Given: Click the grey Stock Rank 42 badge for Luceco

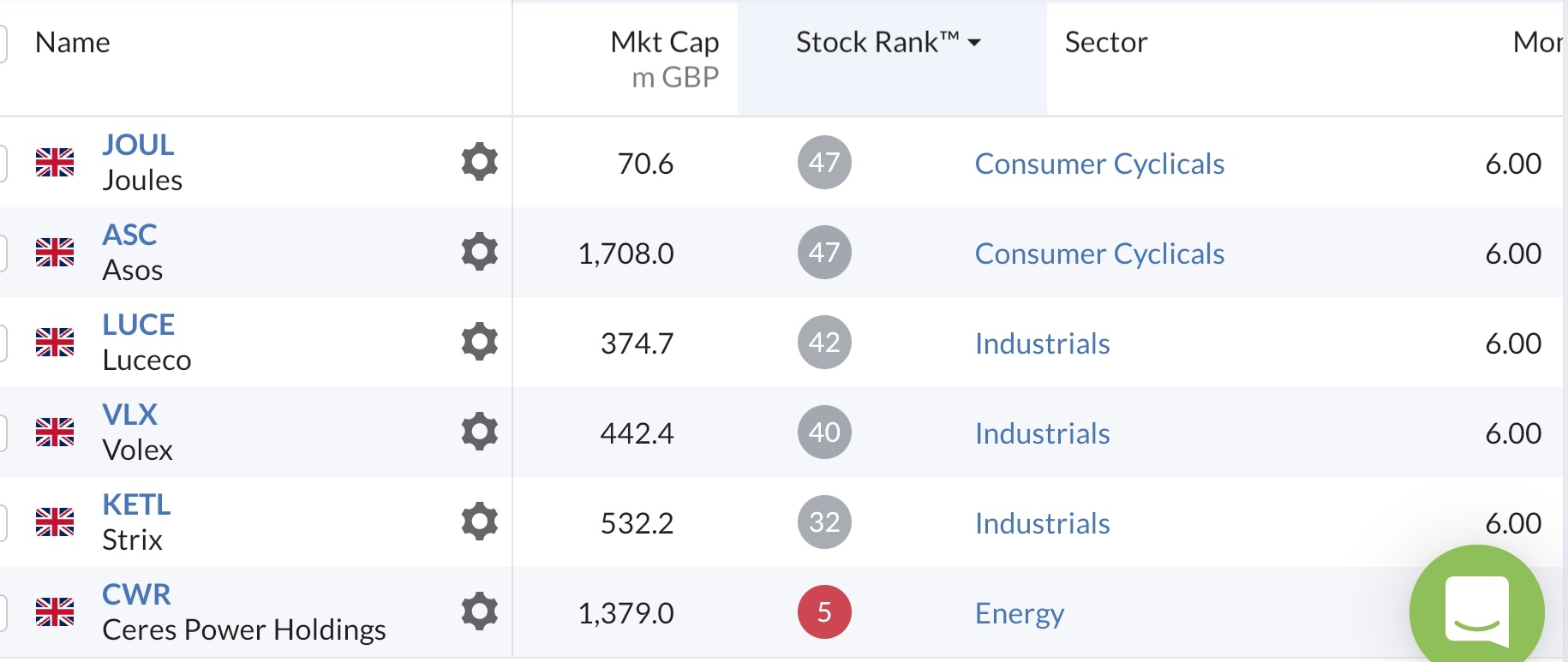Looking at the screenshot, I should (x=824, y=342).
